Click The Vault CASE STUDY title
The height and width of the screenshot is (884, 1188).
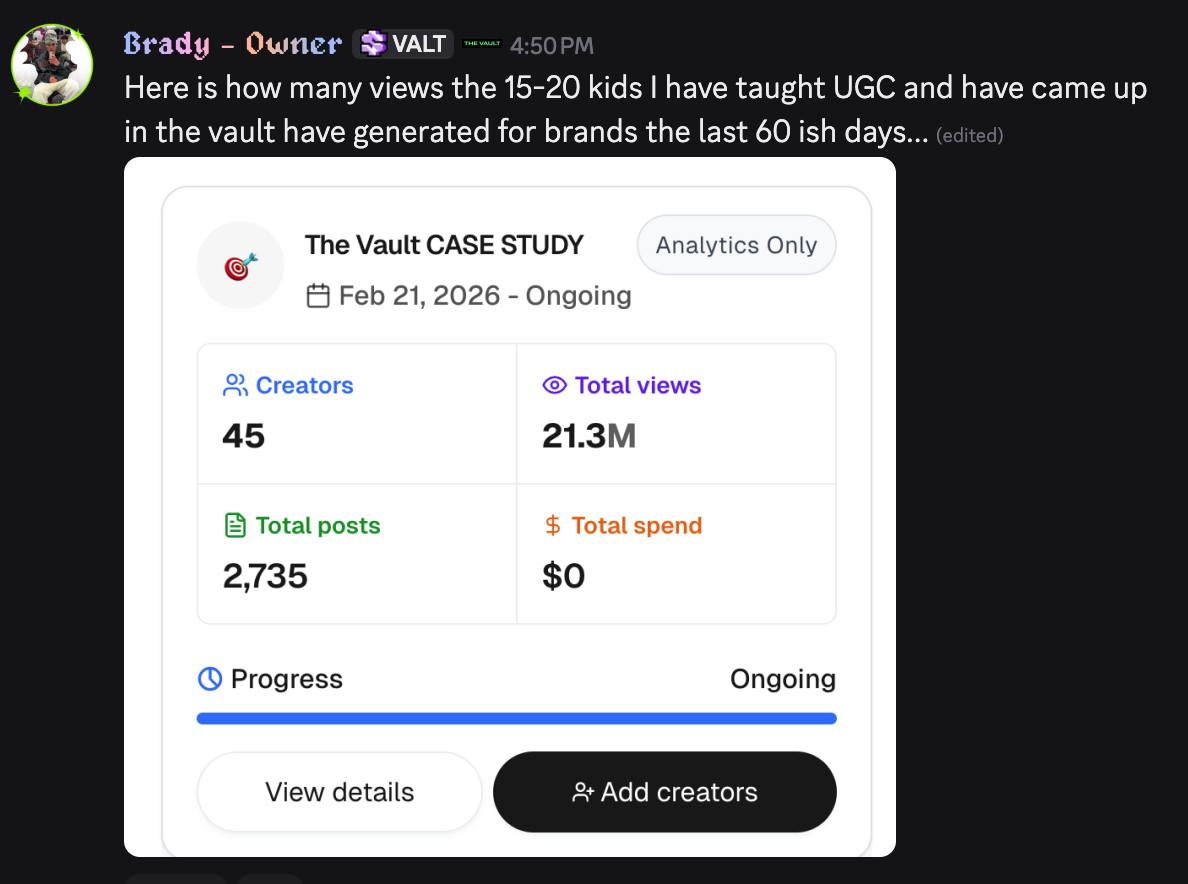coord(445,245)
